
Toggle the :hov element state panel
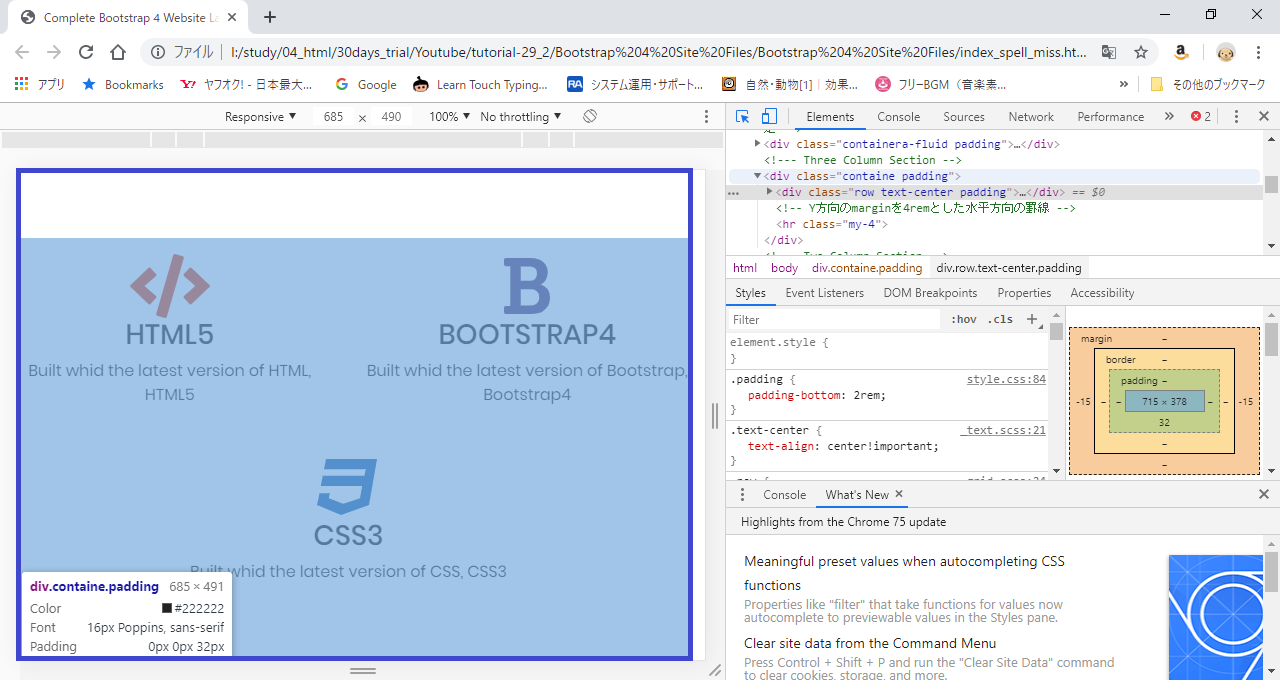tap(964, 320)
